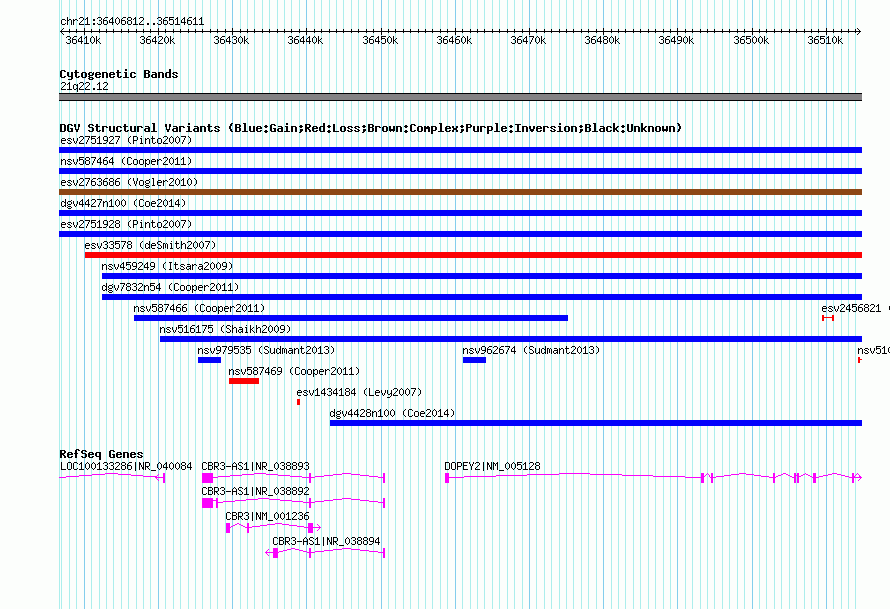Click the 36450k ruler tick label

(380, 41)
